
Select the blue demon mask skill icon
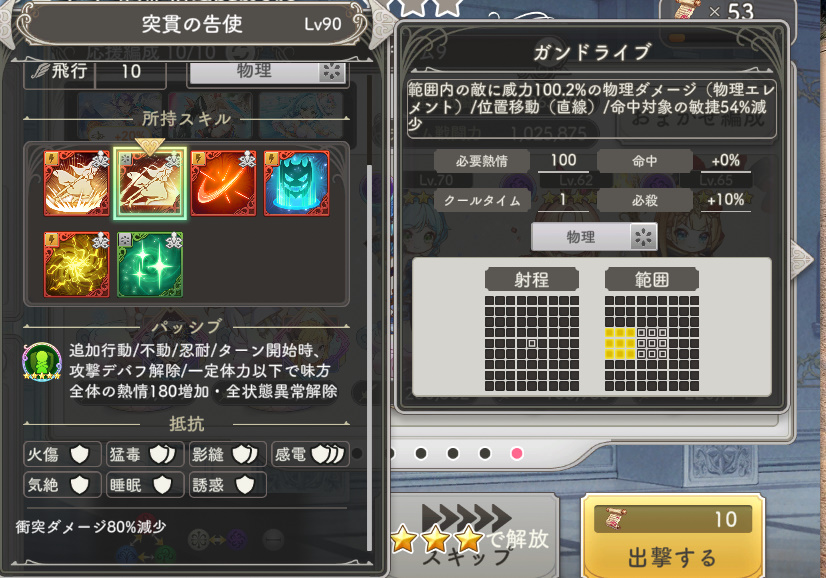(x=297, y=183)
